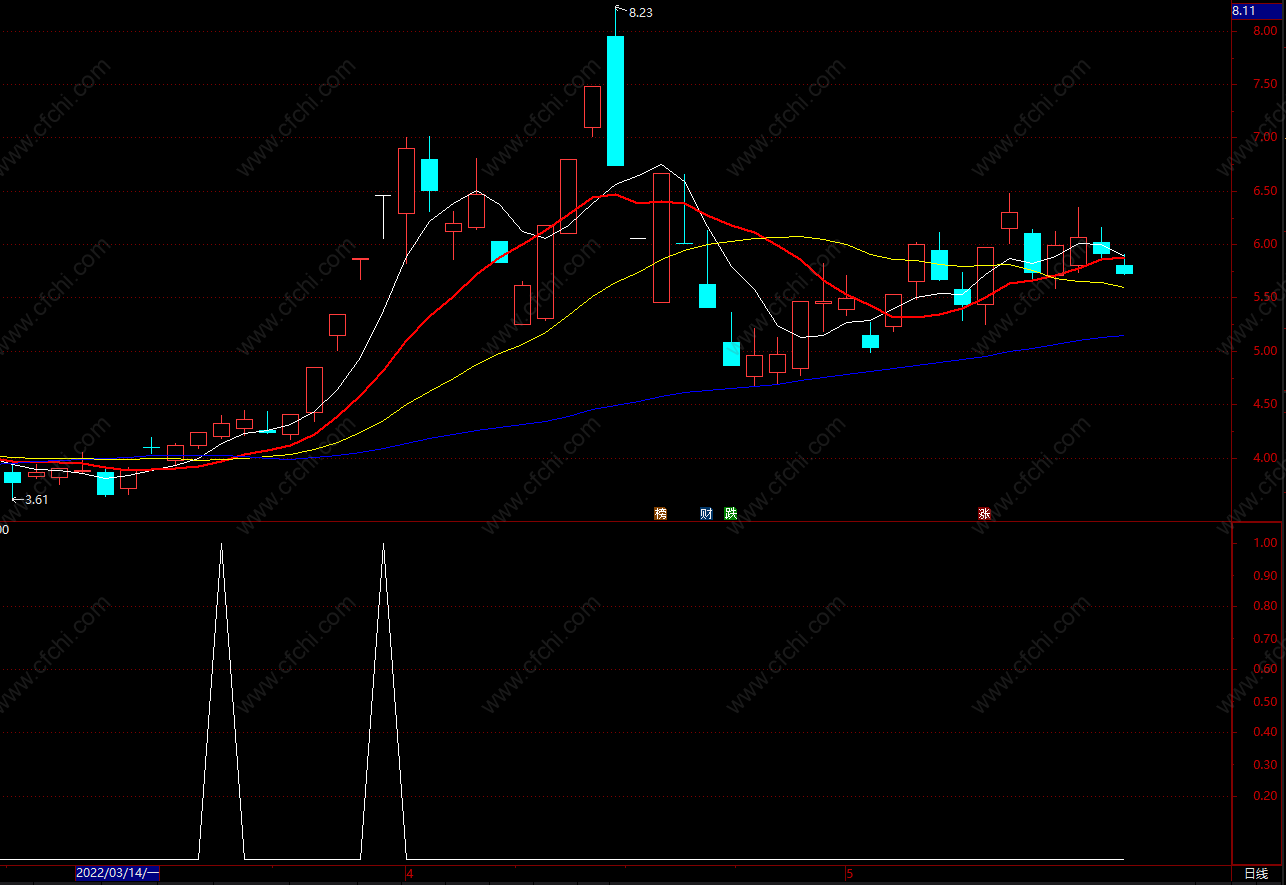Viewport: 1286px width, 885px height.
Task: Click month 5 marker on time axis
Action: [849, 874]
